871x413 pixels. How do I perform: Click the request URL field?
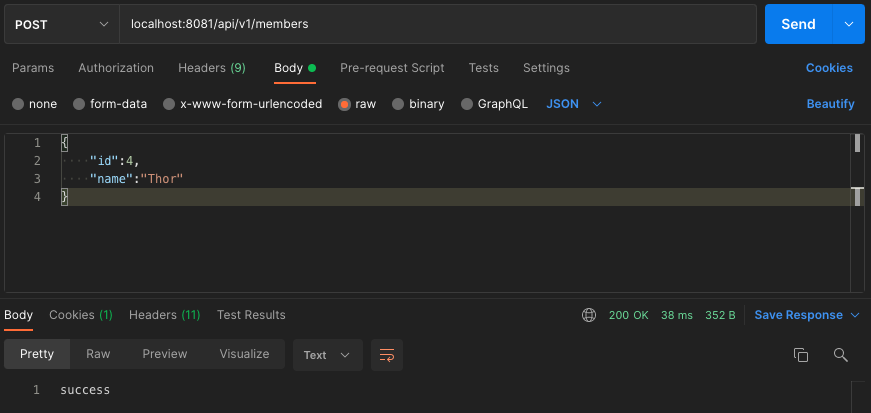pos(438,24)
